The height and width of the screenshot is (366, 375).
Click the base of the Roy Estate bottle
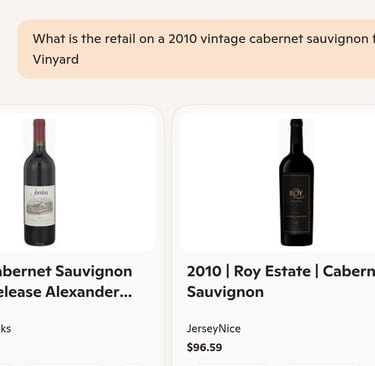296,239
